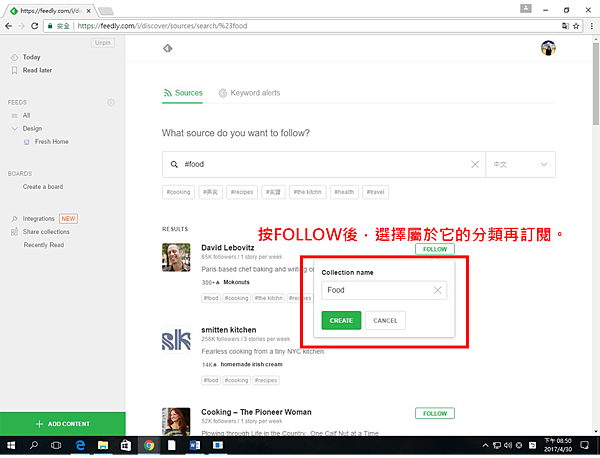Screen dimensions: 600x458
Task: Reload the page with refresh icon
Action: pos(34,26)
